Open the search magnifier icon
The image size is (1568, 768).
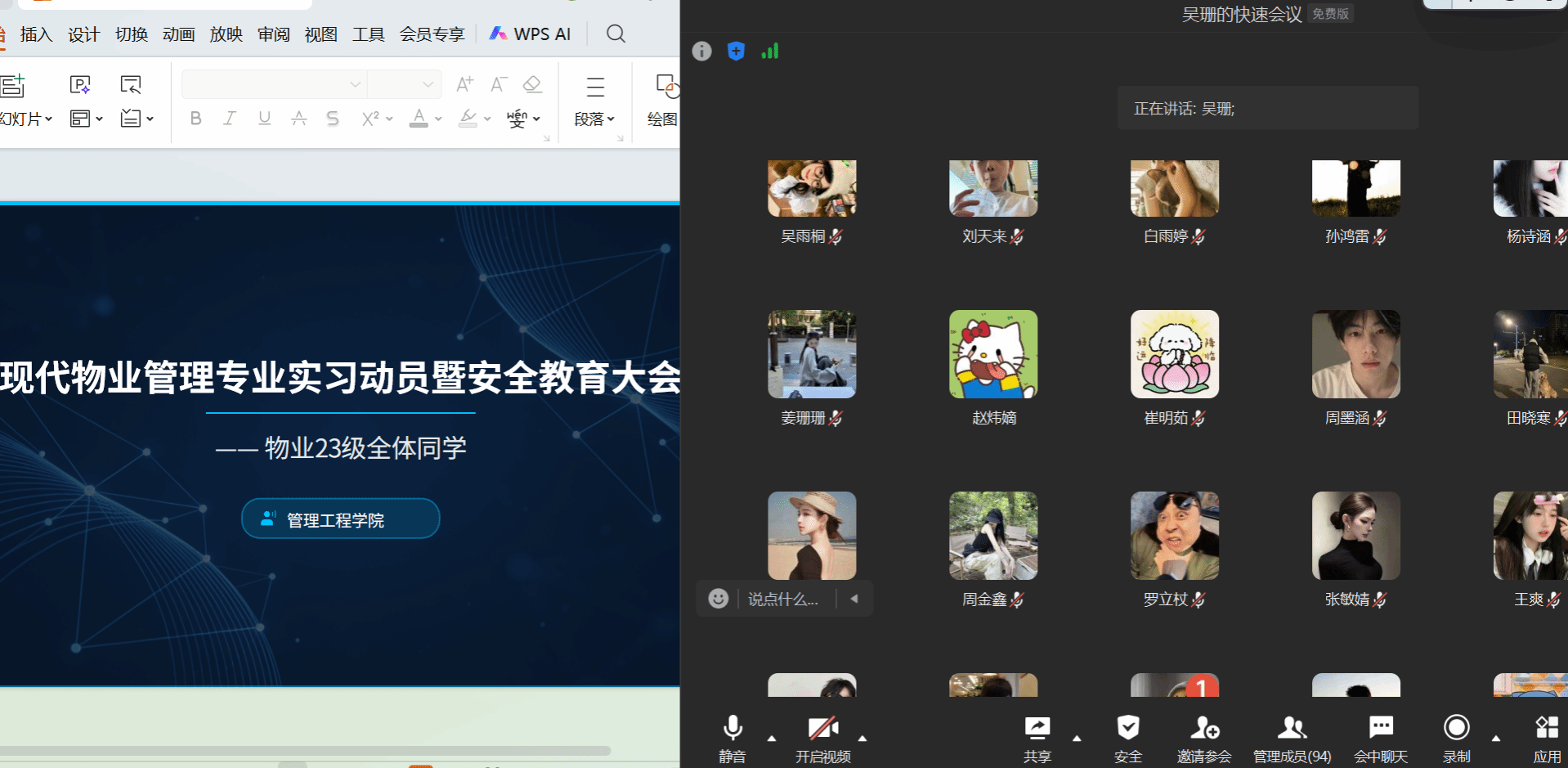click(616, 34)
